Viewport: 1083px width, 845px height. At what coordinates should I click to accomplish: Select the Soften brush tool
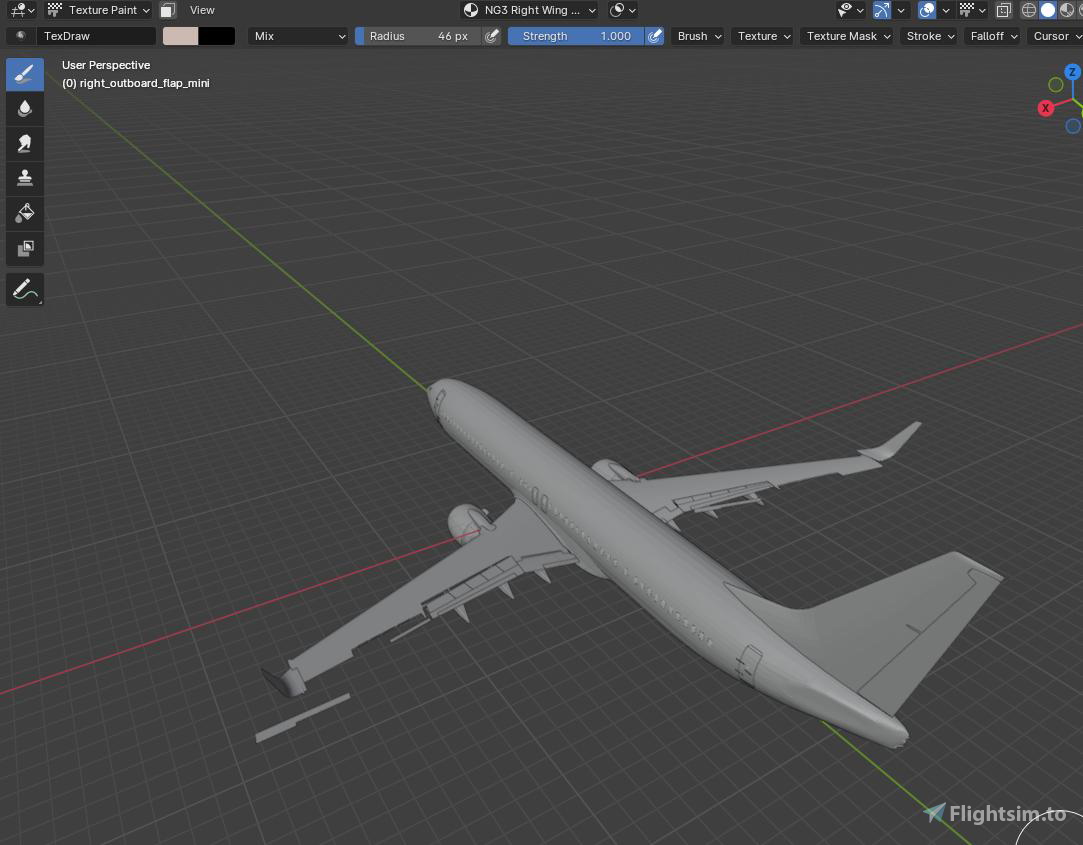click(x=24, y=108)
